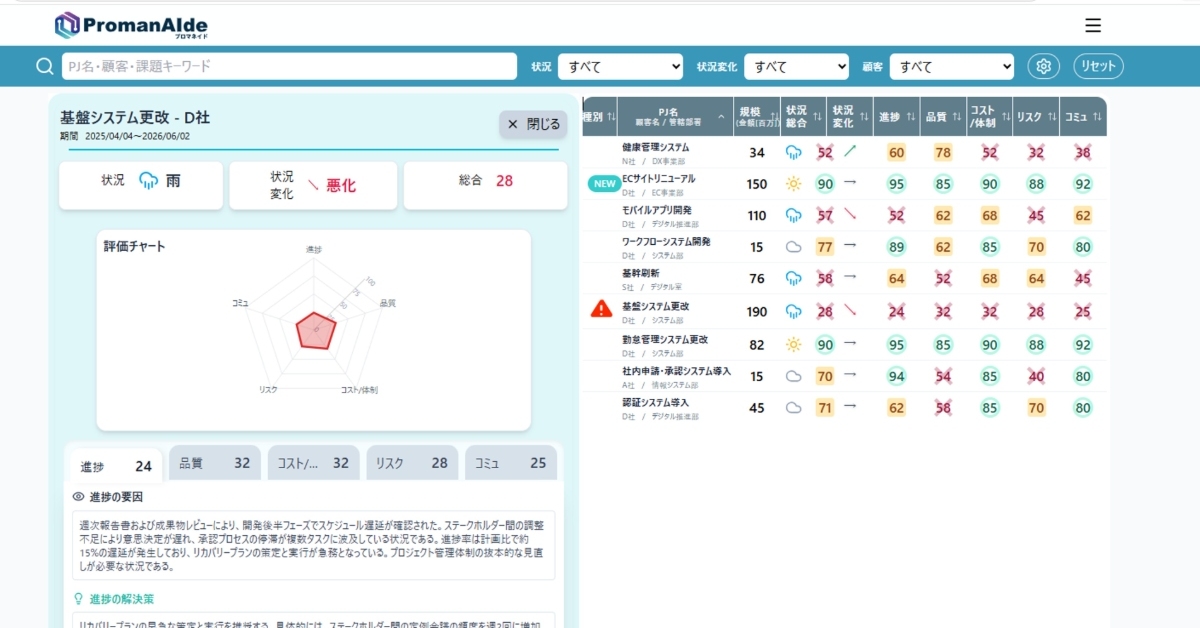Viewport: 1200px width, 628px height.
Task: Switch to the コスト 32 tab
Action: point(313,463)
